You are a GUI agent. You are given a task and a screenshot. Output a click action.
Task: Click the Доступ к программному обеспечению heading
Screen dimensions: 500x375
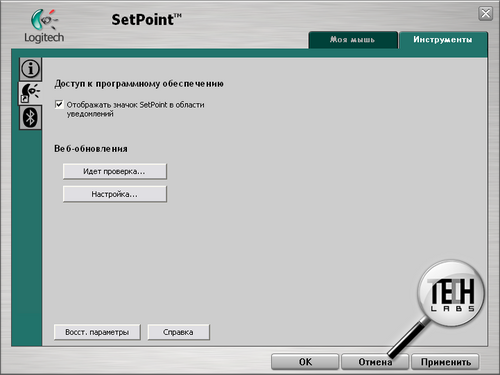point(139,84)
